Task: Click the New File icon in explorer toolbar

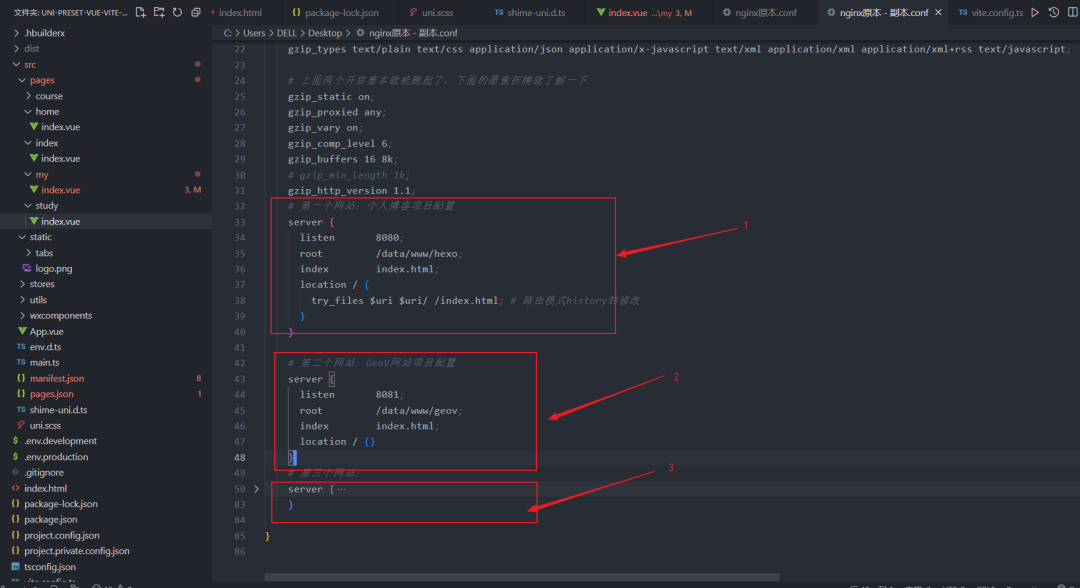Action: (x=141, y=12)
